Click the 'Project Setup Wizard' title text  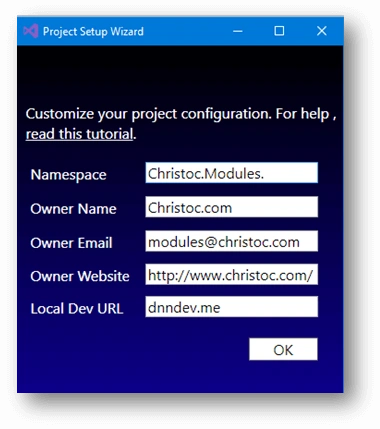(93, 31)
